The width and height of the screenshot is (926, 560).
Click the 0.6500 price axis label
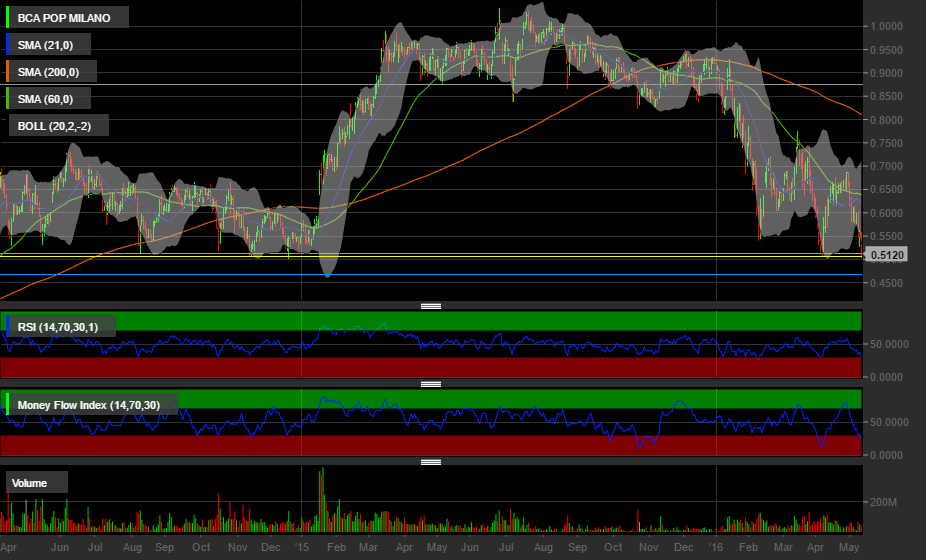click(x=886, y=190)
